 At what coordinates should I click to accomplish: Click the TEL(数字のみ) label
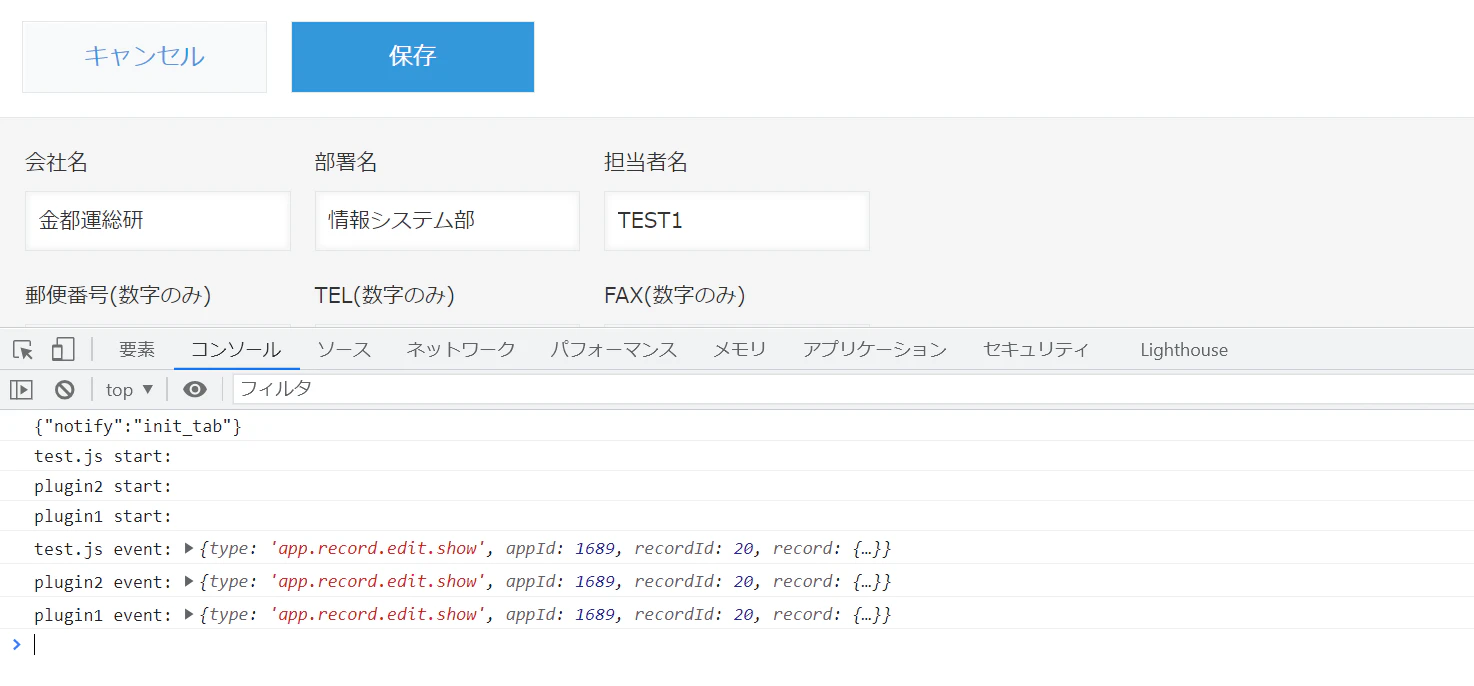click(x=385, y=295)
